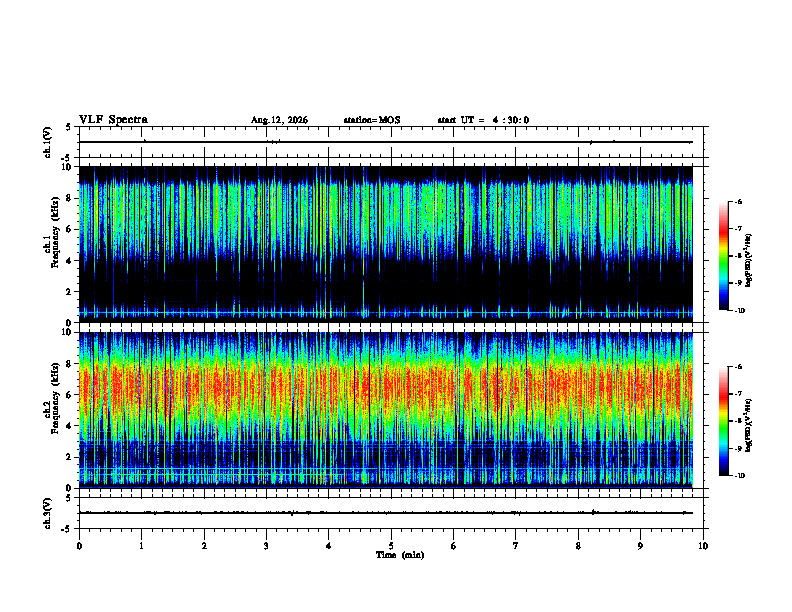Click the "station=MOS" header label
Viewport: 792px width, 612px height.
(x=372, y=120)
